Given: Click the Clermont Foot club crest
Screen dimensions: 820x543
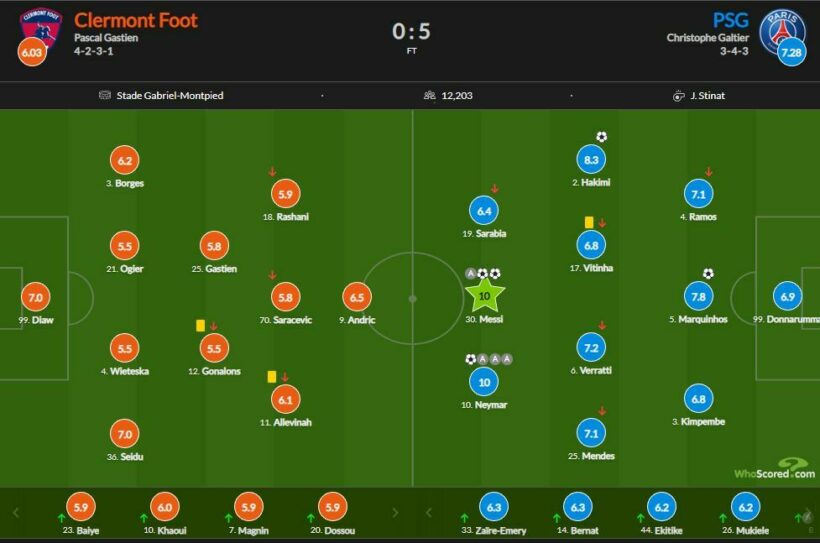Looking at the screenshot, I should pos(41,27).
